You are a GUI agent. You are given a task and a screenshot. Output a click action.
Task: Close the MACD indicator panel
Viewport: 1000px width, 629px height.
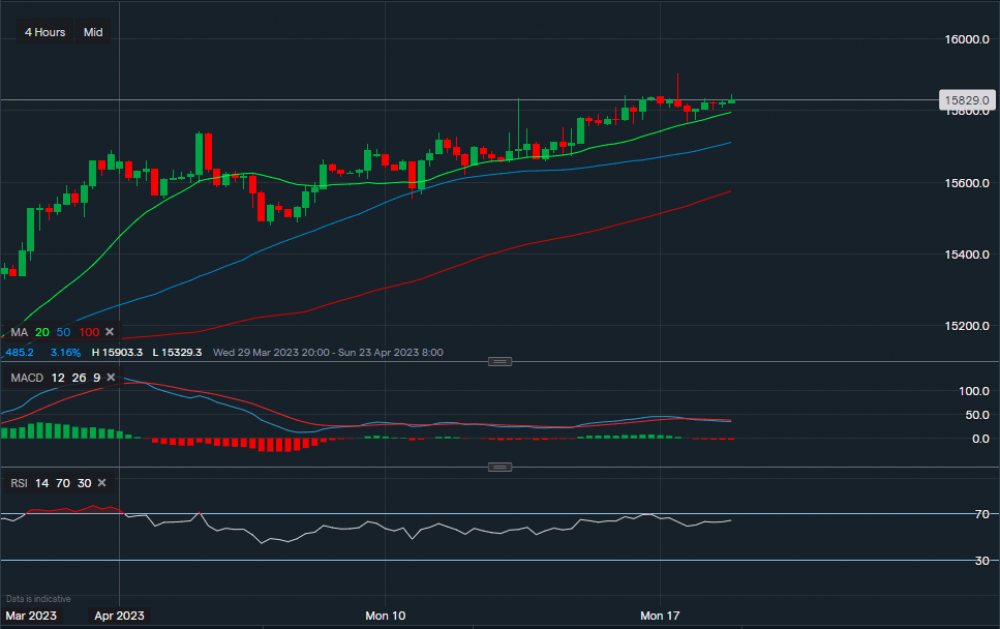pyautogui.click(x=112, y=378)
